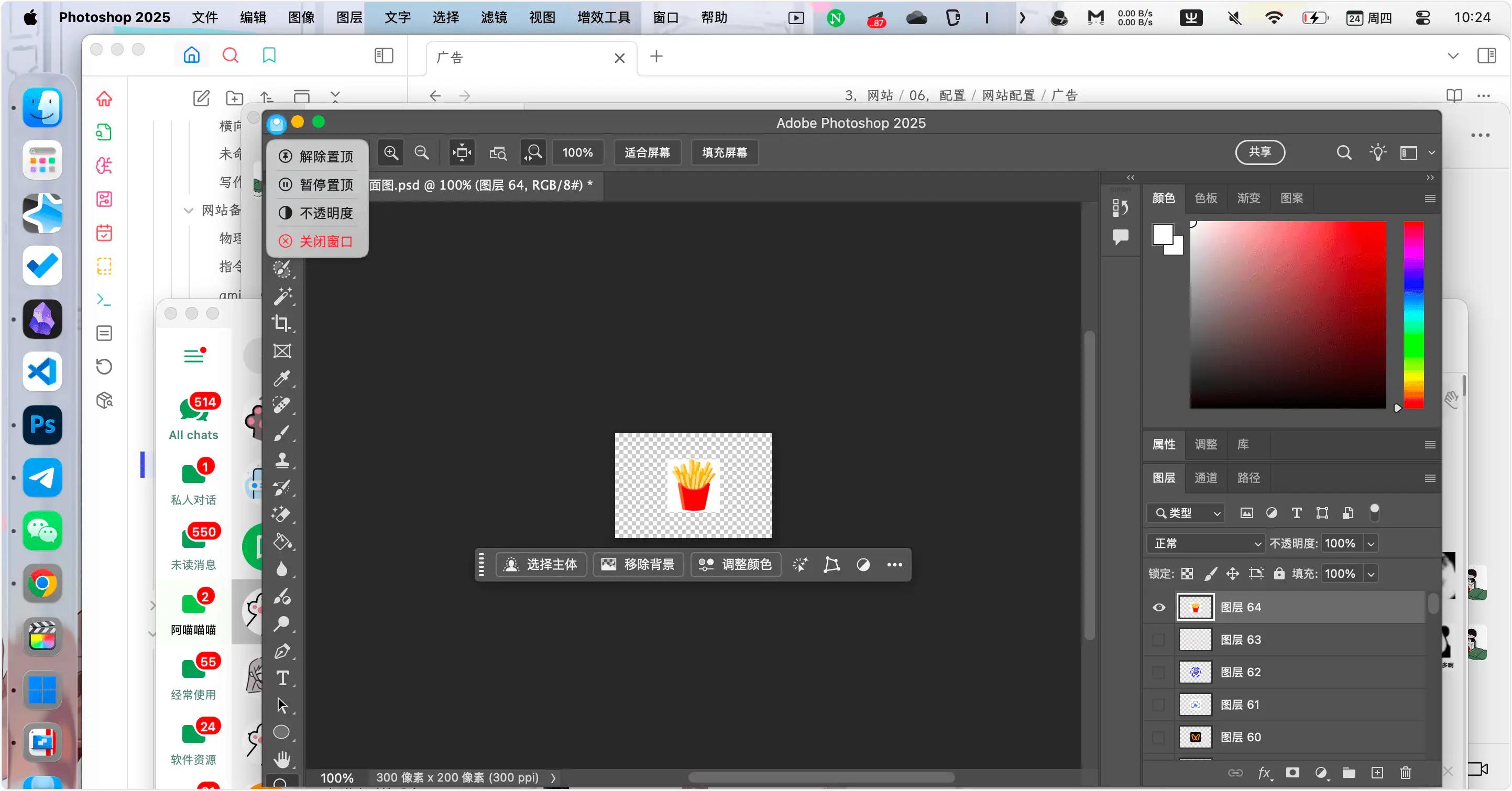1512x791 pixels.
Task: Open the 滤镜 menu
Action: (494, 18)
